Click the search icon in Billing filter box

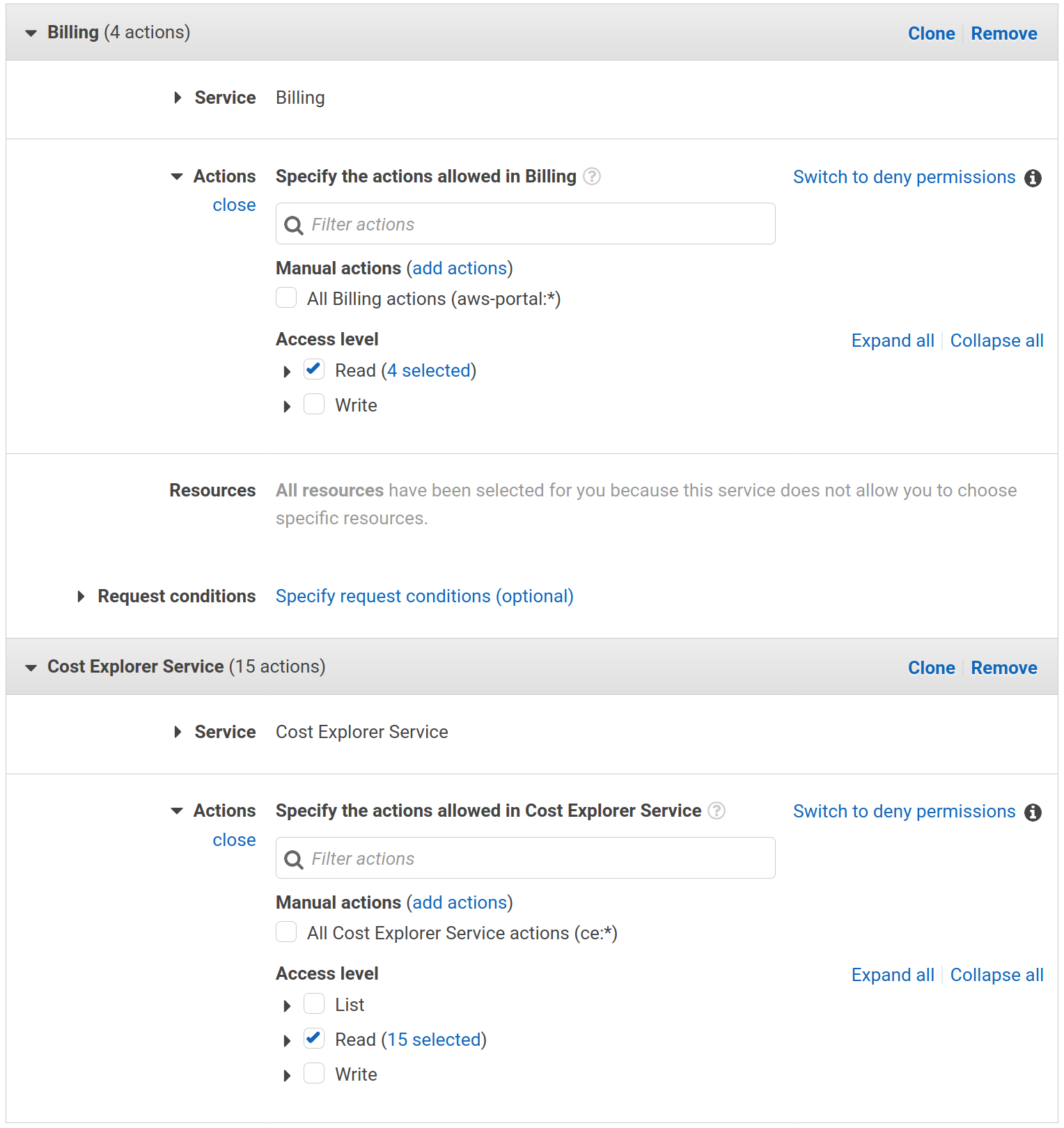click(x=294, y=226)
